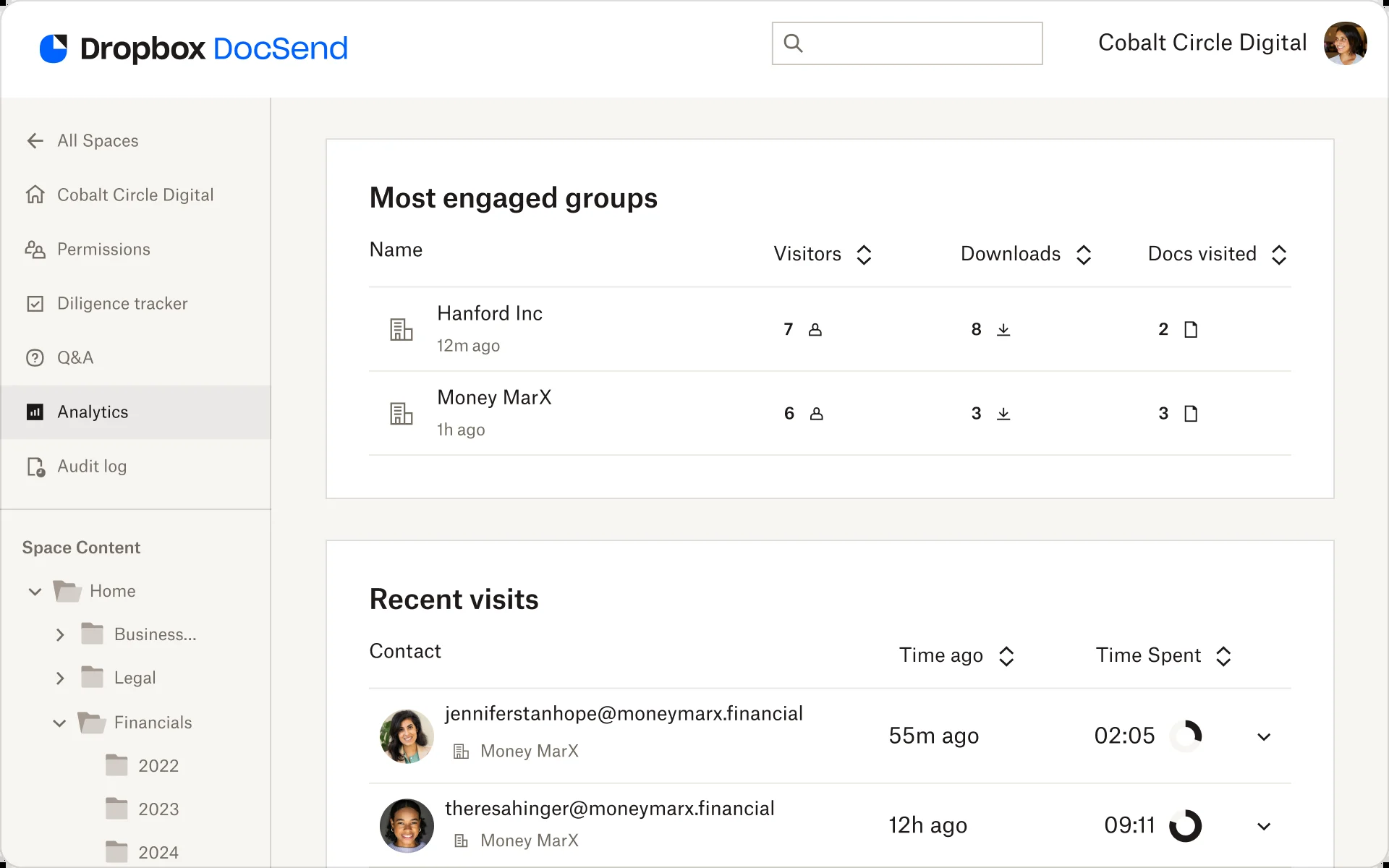1389x868 pixels.
Task: Click the 02:05 time spent progress ring
Action: click(x=1186, y=736)
